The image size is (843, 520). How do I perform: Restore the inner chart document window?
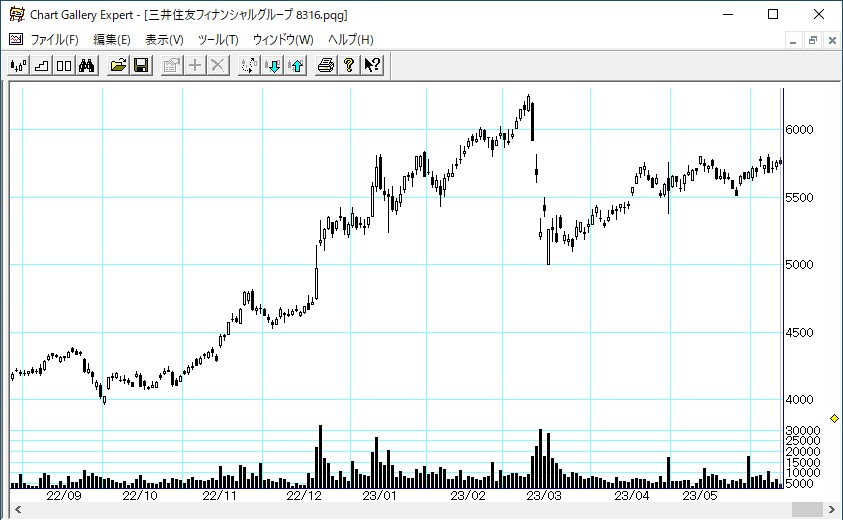(812, 40)
